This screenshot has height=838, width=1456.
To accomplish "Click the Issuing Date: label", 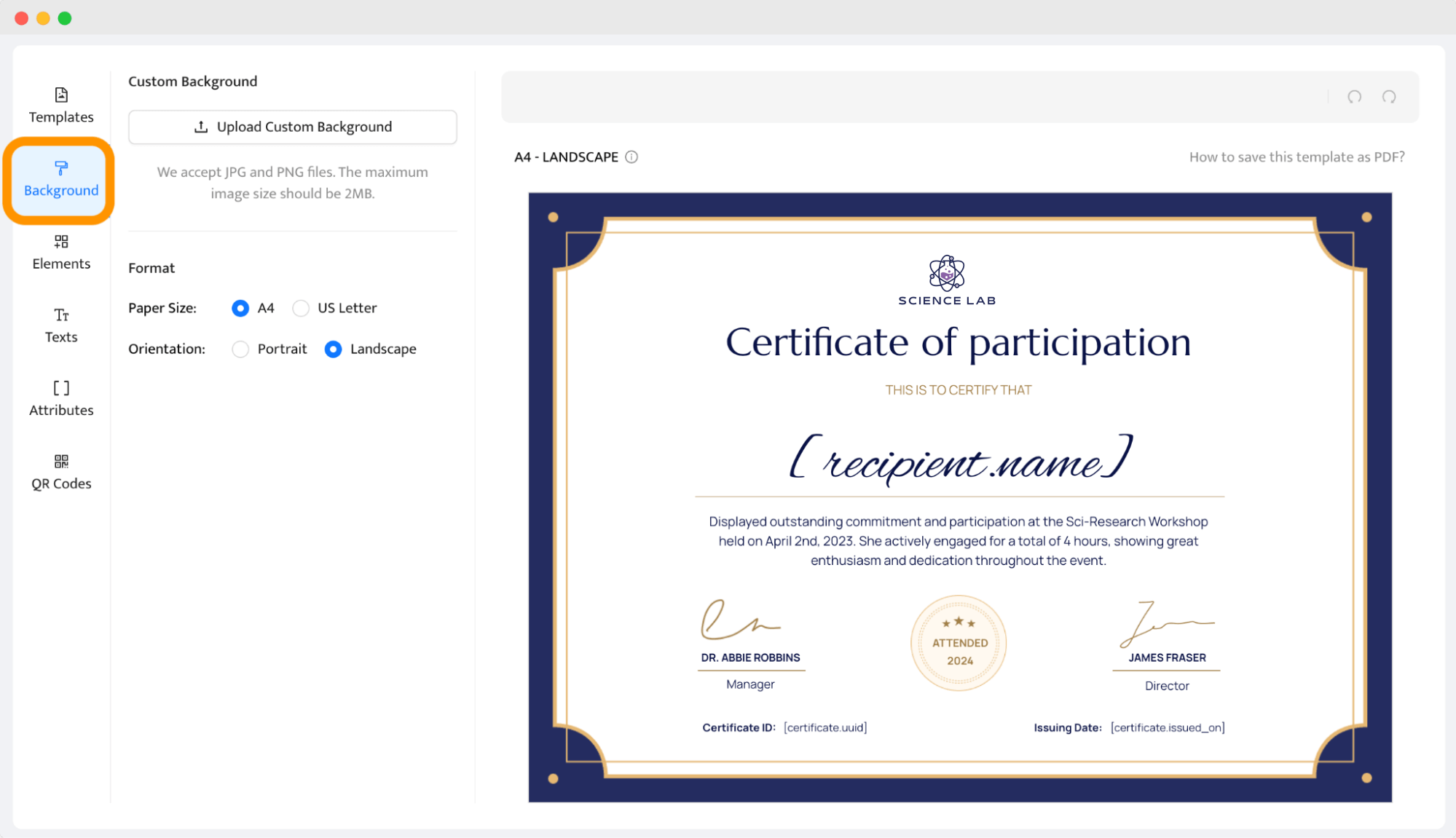I will tap(1068, 727).
